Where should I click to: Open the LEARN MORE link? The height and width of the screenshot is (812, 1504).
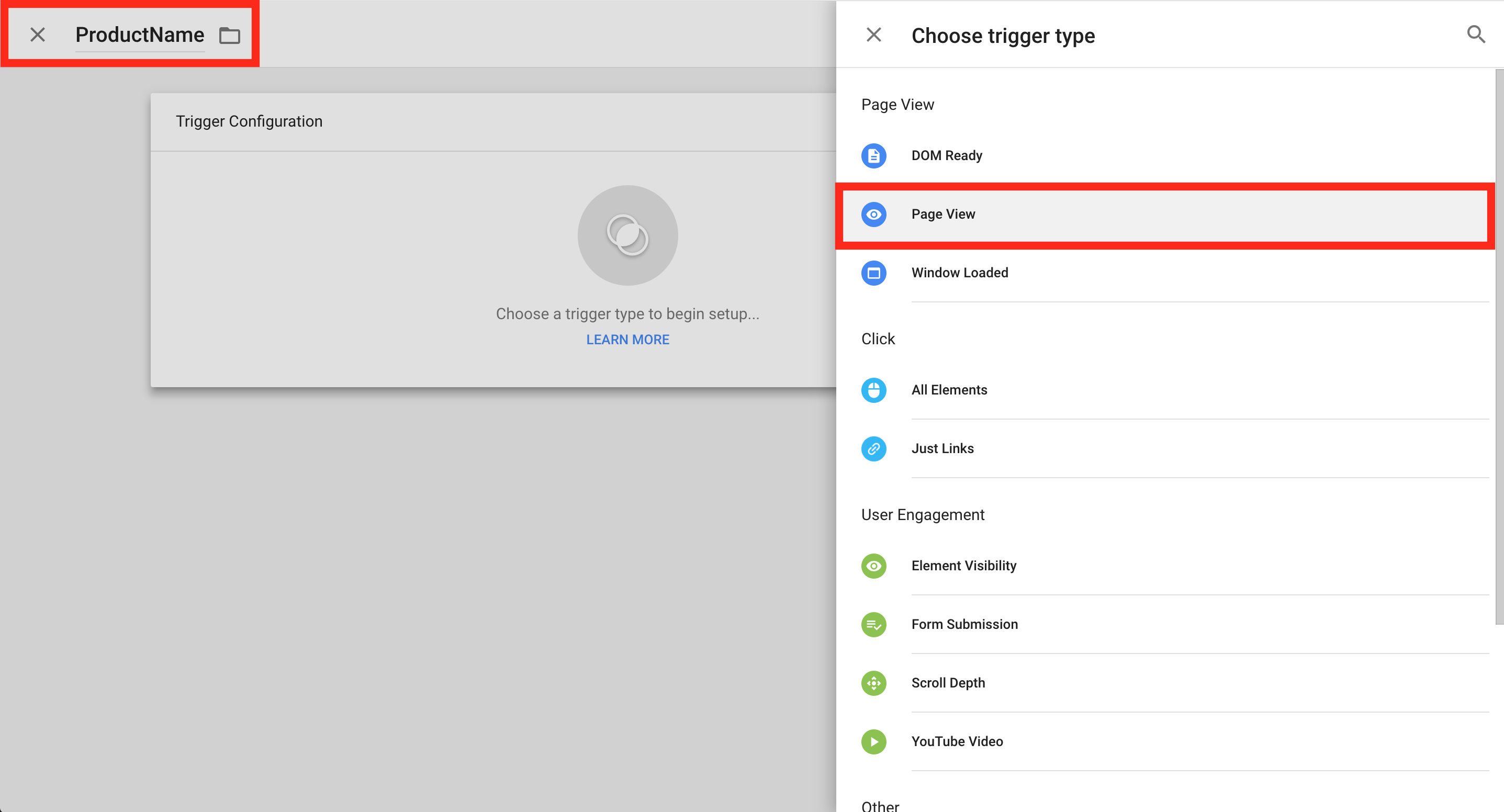coord(627,340)
